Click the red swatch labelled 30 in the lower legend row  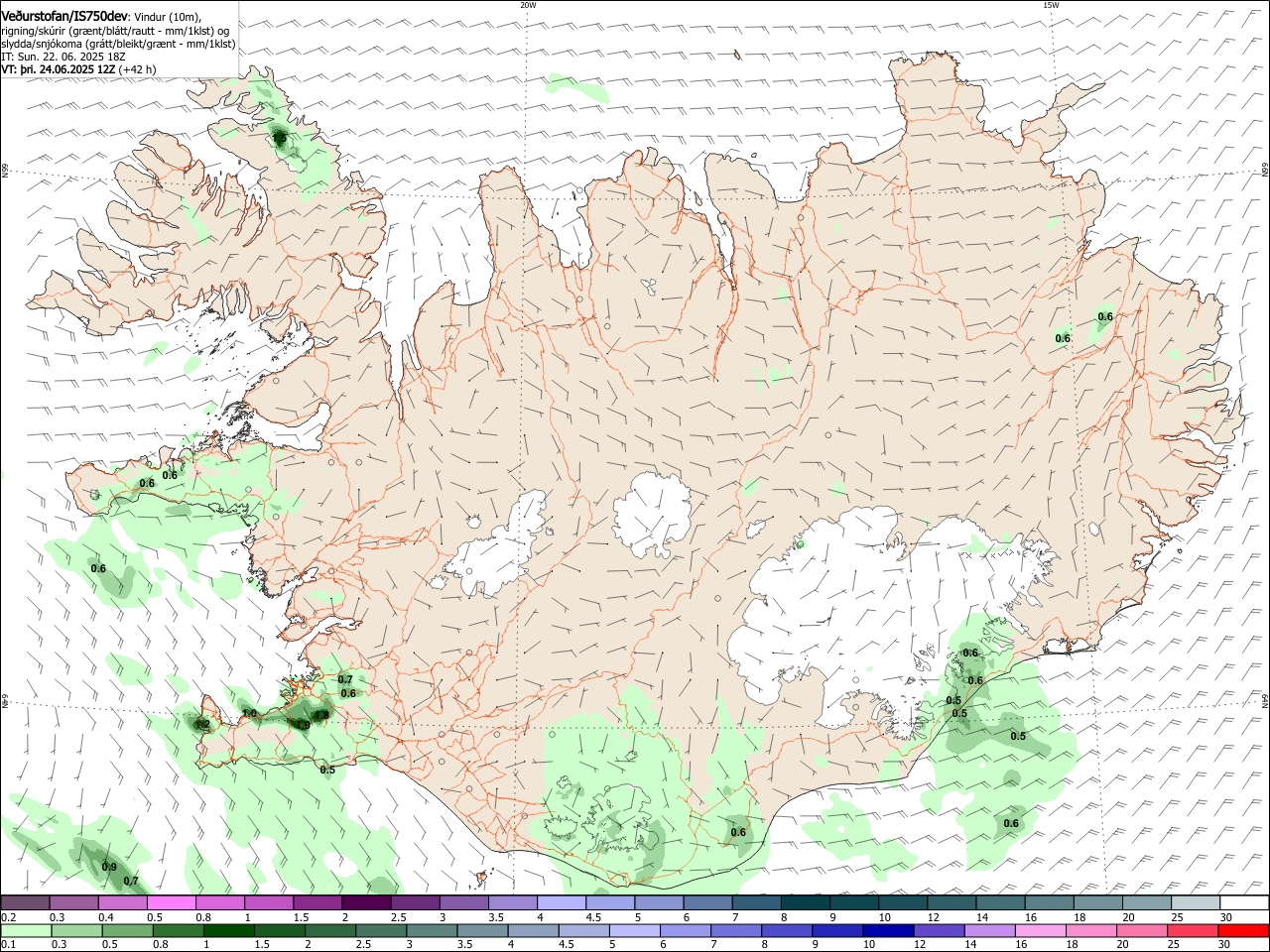tap(1243, 930)
